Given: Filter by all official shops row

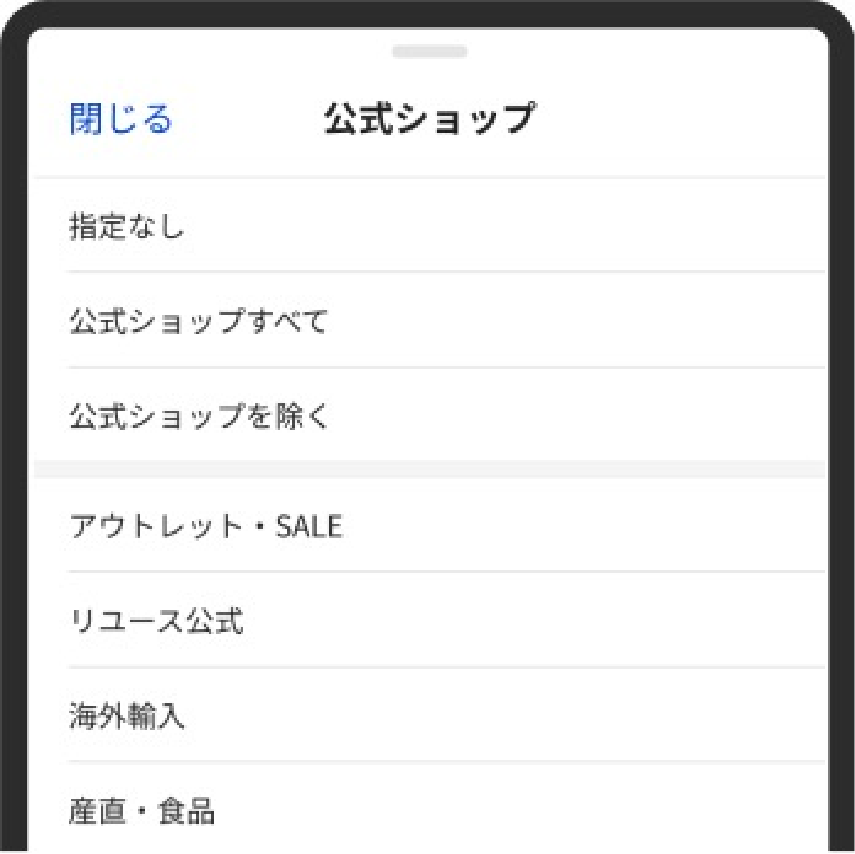Looking at the screenshot, I should click(x=429, y=320).
